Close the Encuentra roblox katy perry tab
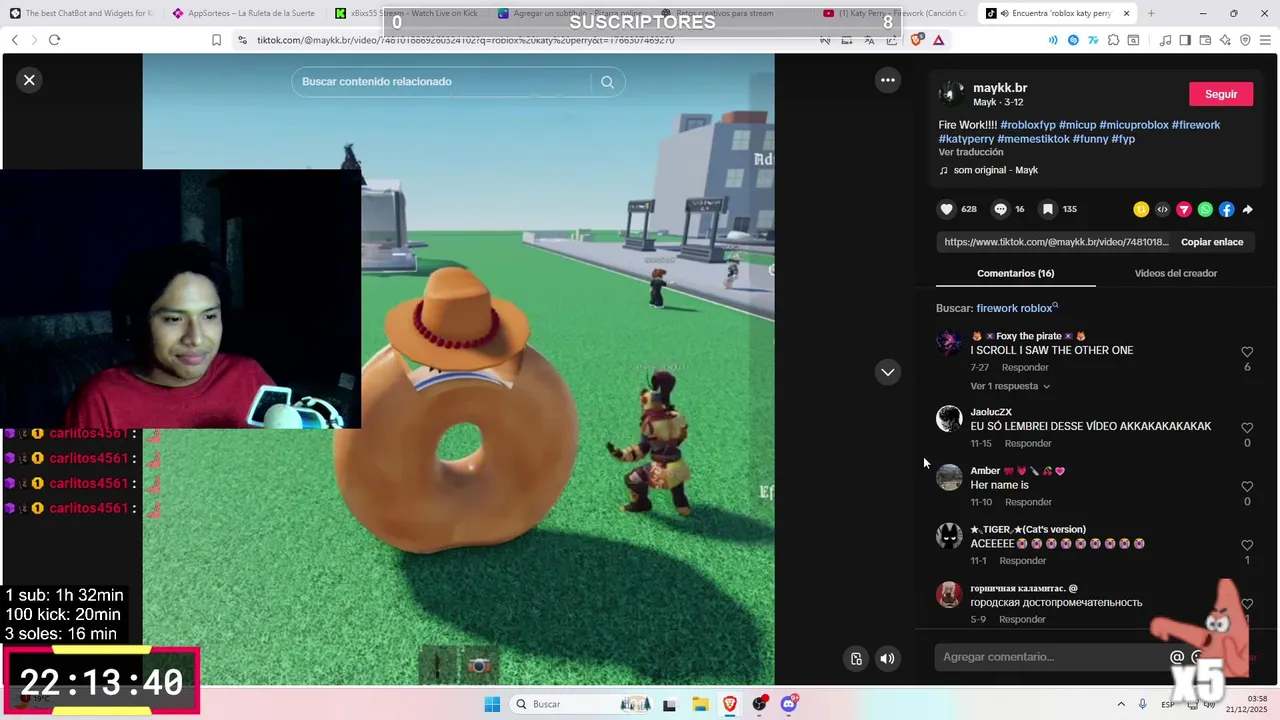 pos(1126,13)
